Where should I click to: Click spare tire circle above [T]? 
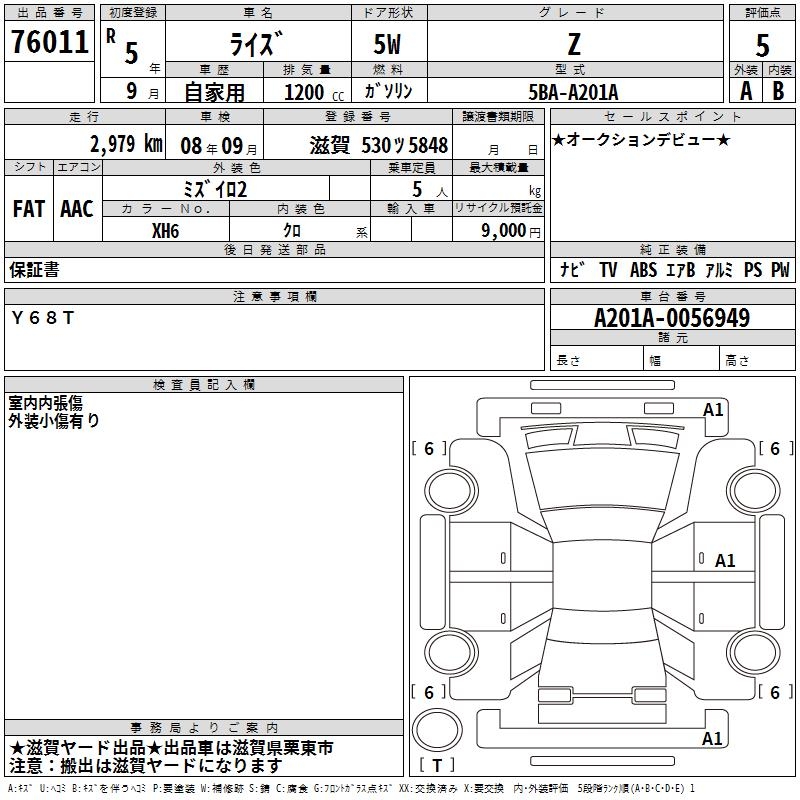coord(437,730)
